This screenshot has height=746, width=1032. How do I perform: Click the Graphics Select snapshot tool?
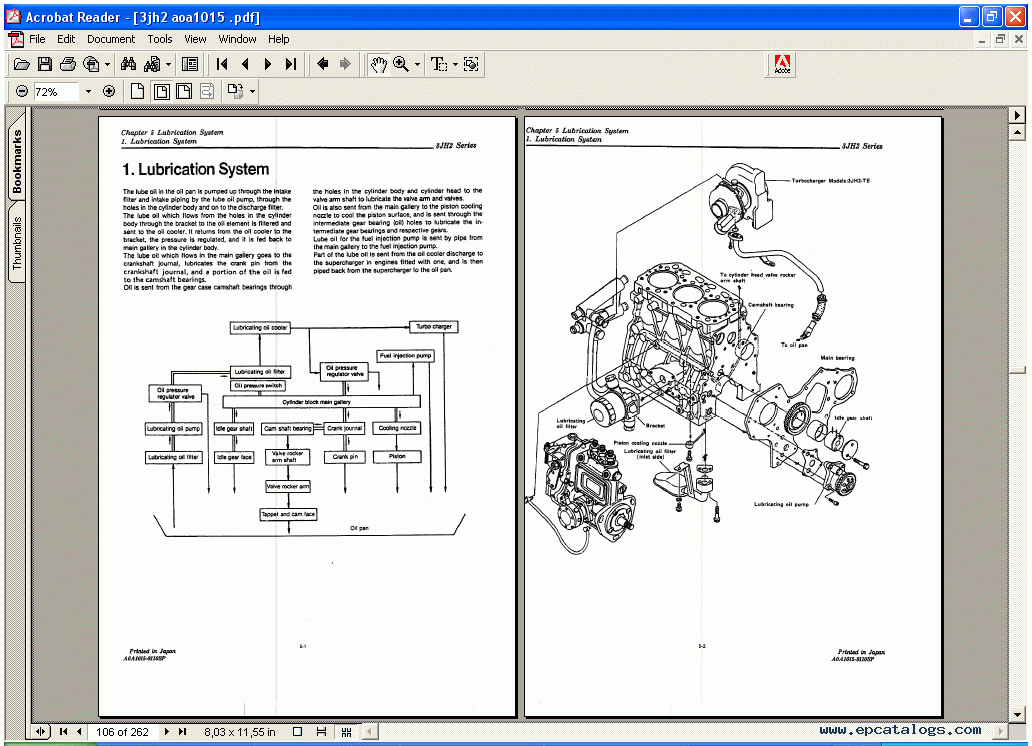(x=471, y=64)
